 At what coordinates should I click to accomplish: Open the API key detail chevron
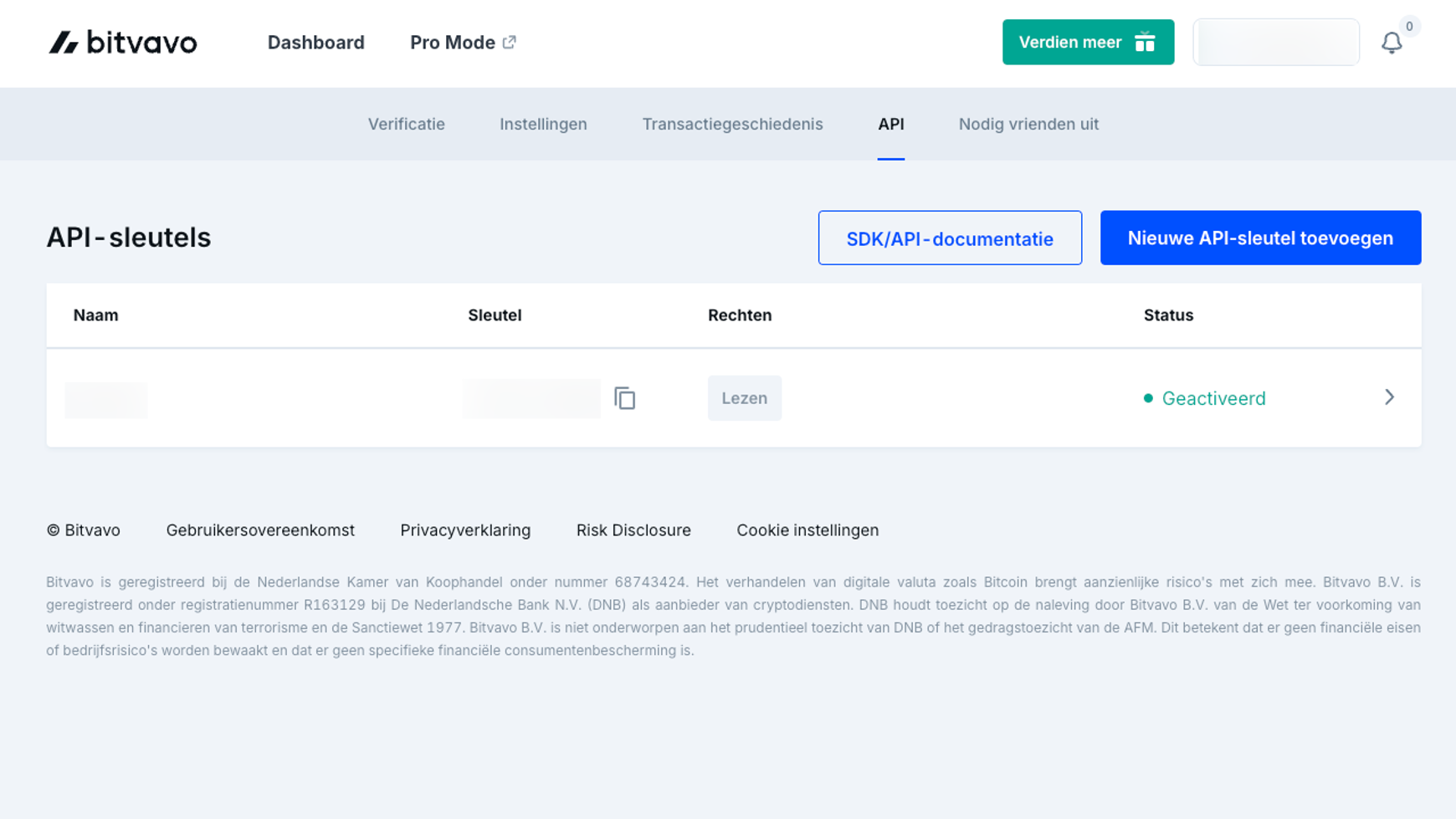click(1389, 397)
